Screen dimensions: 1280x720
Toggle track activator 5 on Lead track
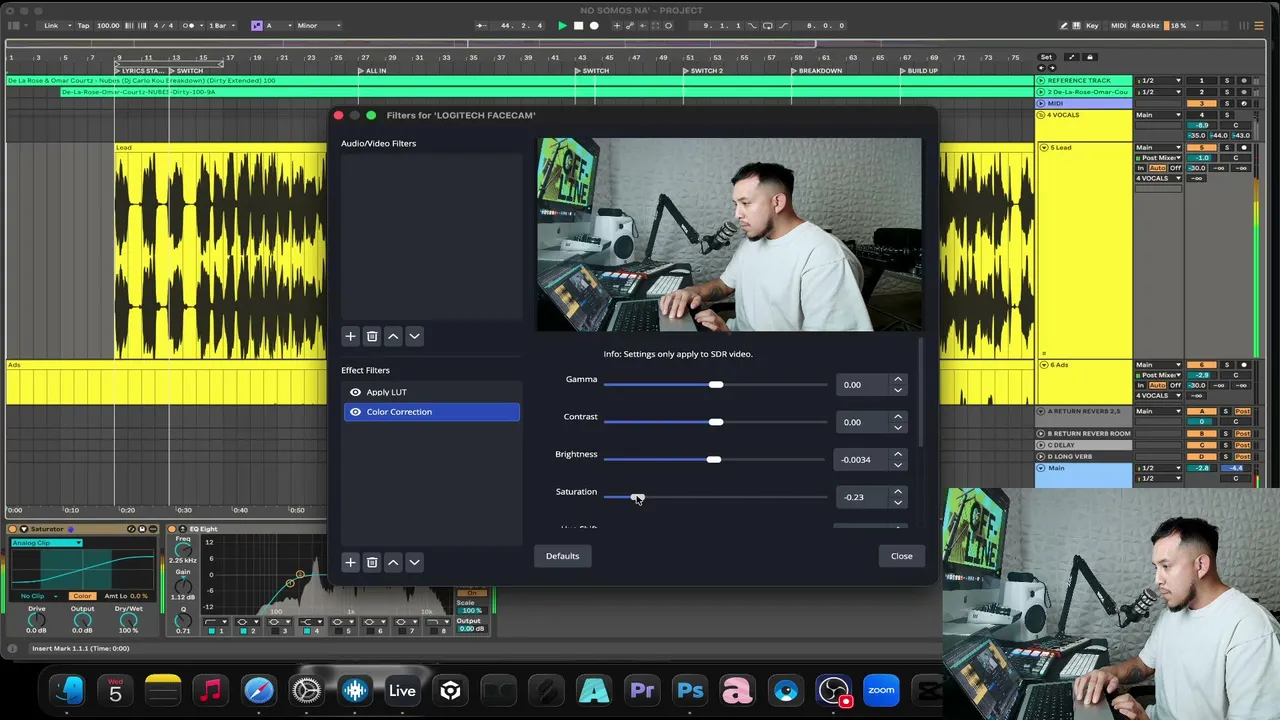click(1202, 148)
